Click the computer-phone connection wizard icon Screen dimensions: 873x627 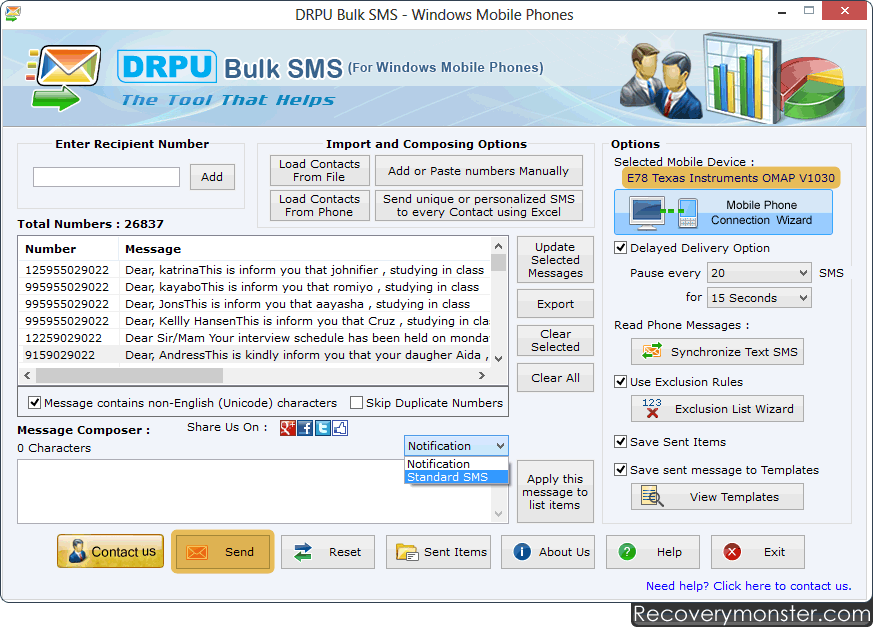[664, 213]
